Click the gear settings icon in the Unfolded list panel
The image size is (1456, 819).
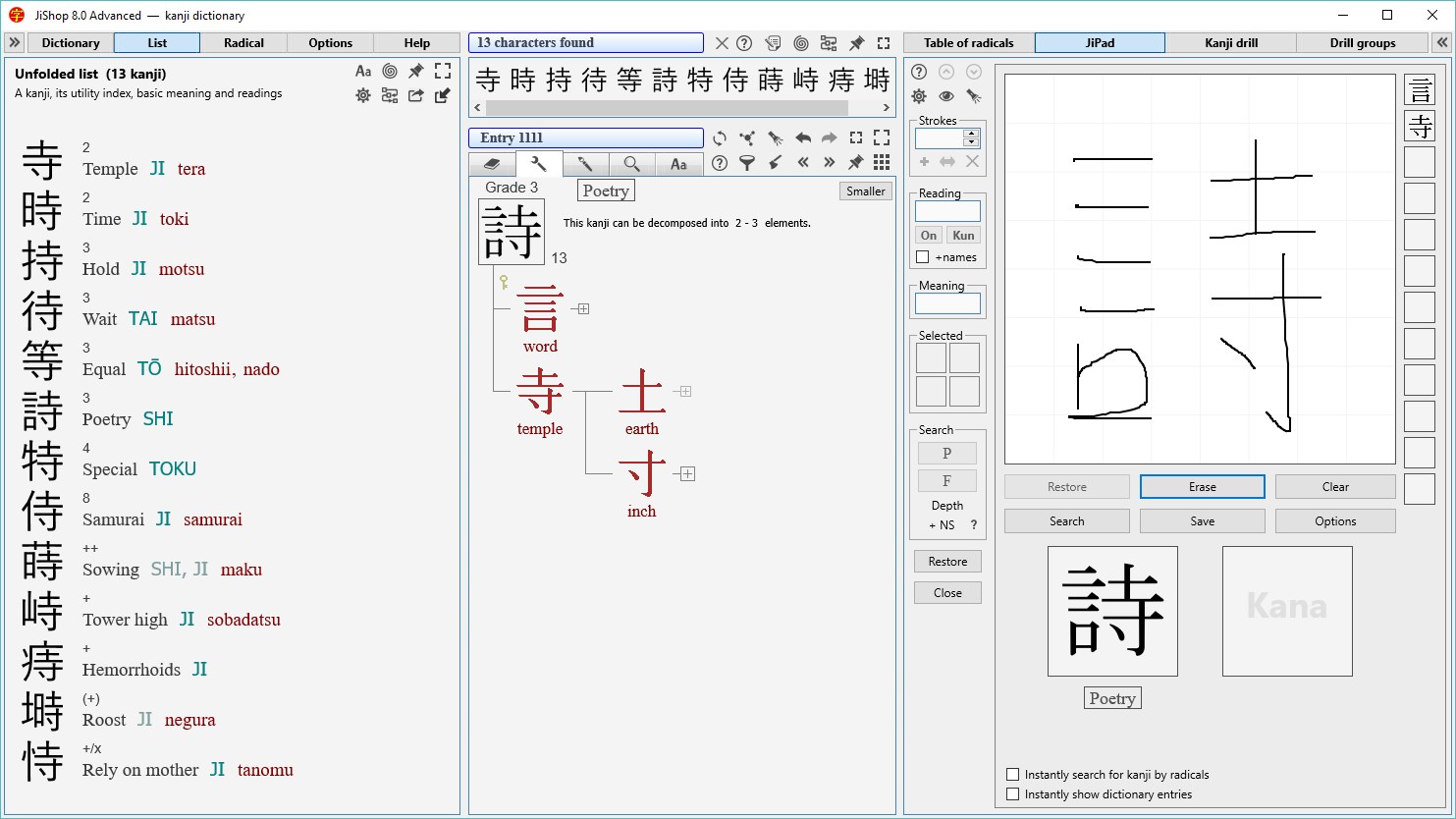363,95
